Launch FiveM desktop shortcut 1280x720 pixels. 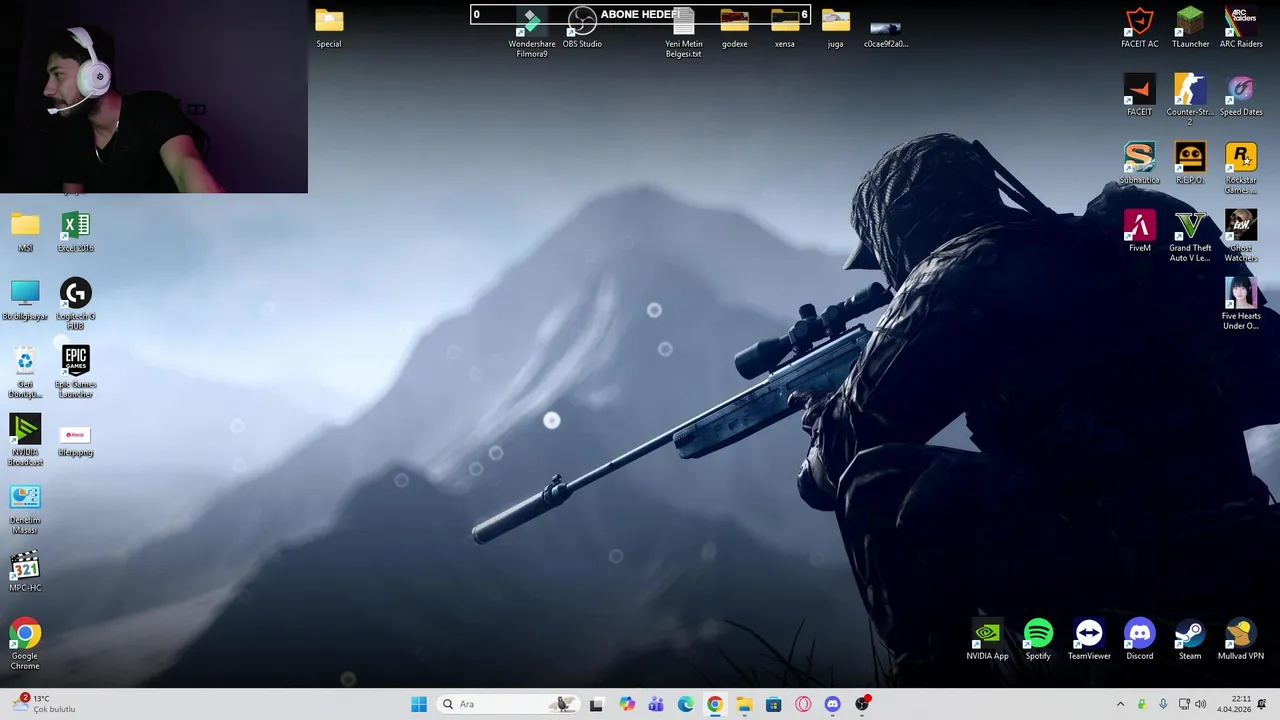(1139, 231)
